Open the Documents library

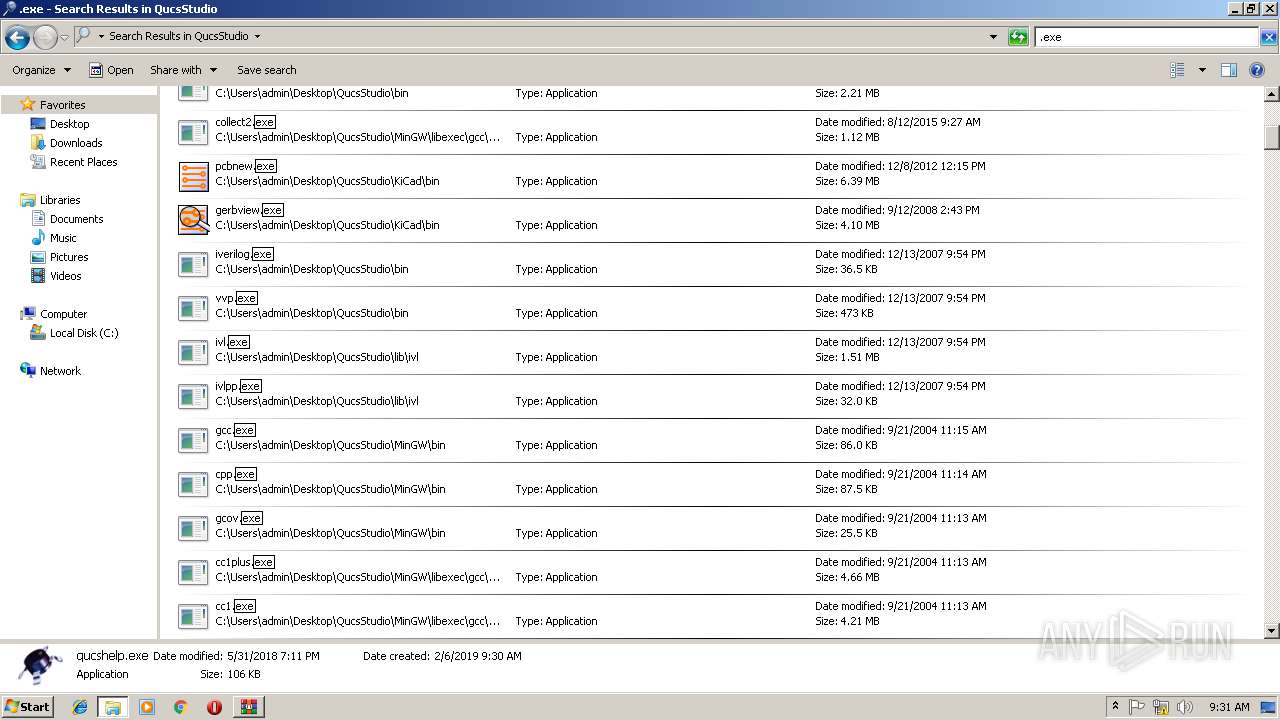pyautogui.click(x=76, y=219)
